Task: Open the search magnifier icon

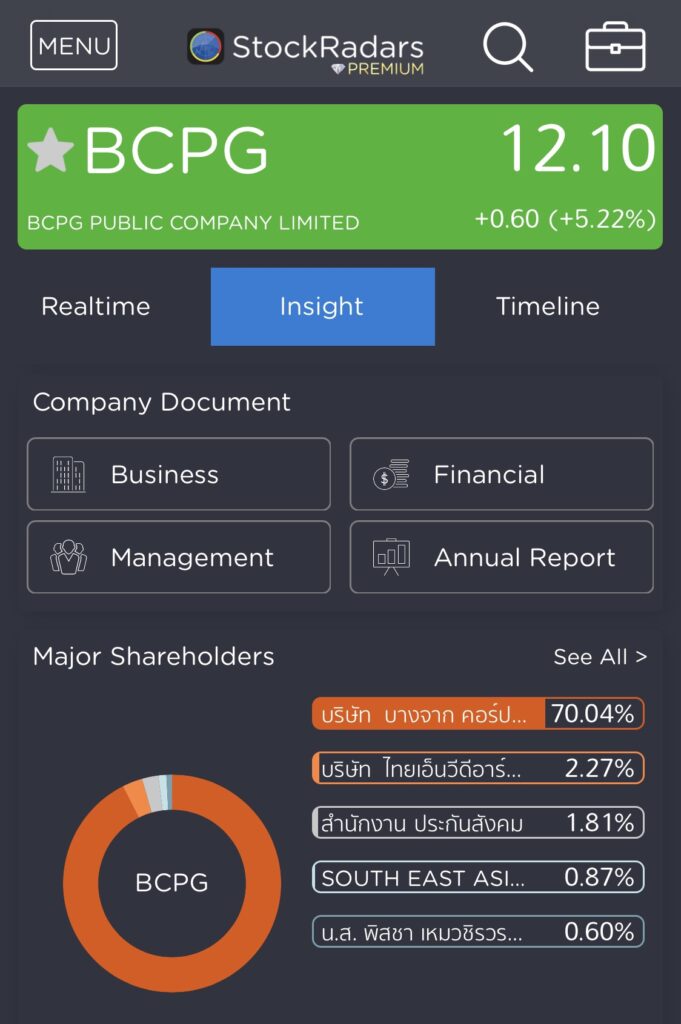Action: click(508, 47)
